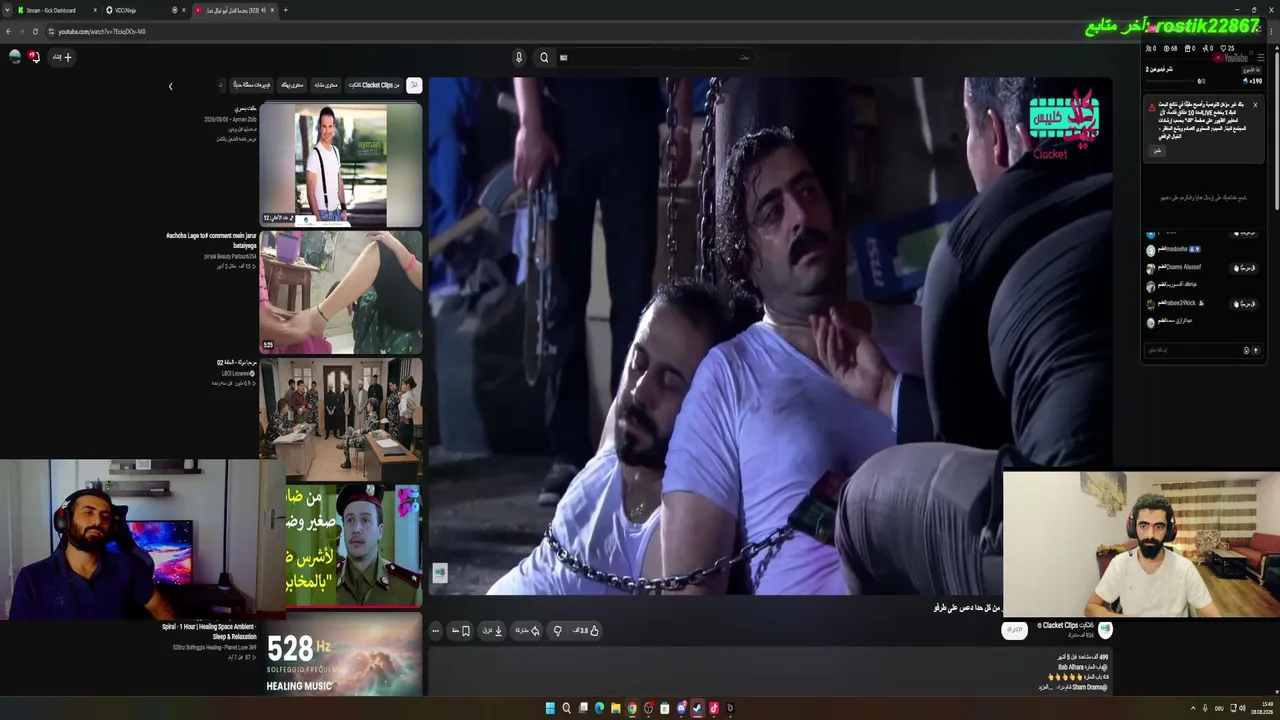Open the Windows Start menu

click(550, 708)
